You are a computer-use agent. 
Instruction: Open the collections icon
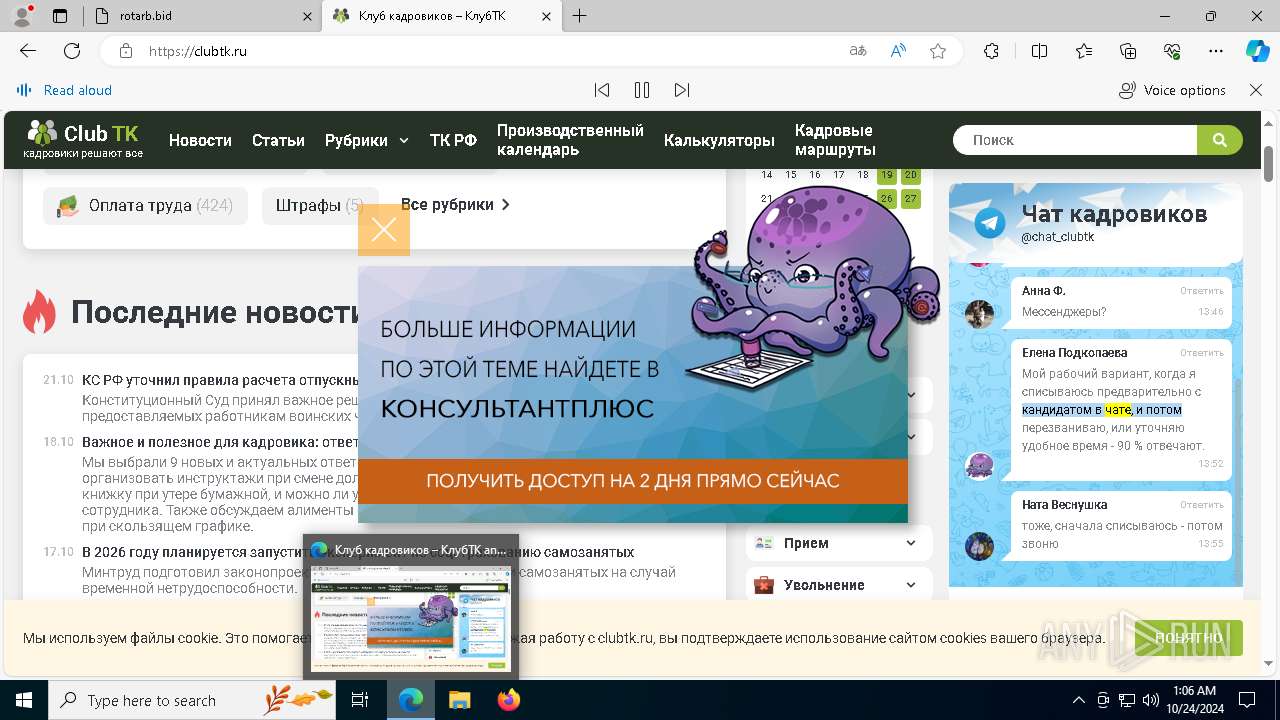click(1128, 51)
